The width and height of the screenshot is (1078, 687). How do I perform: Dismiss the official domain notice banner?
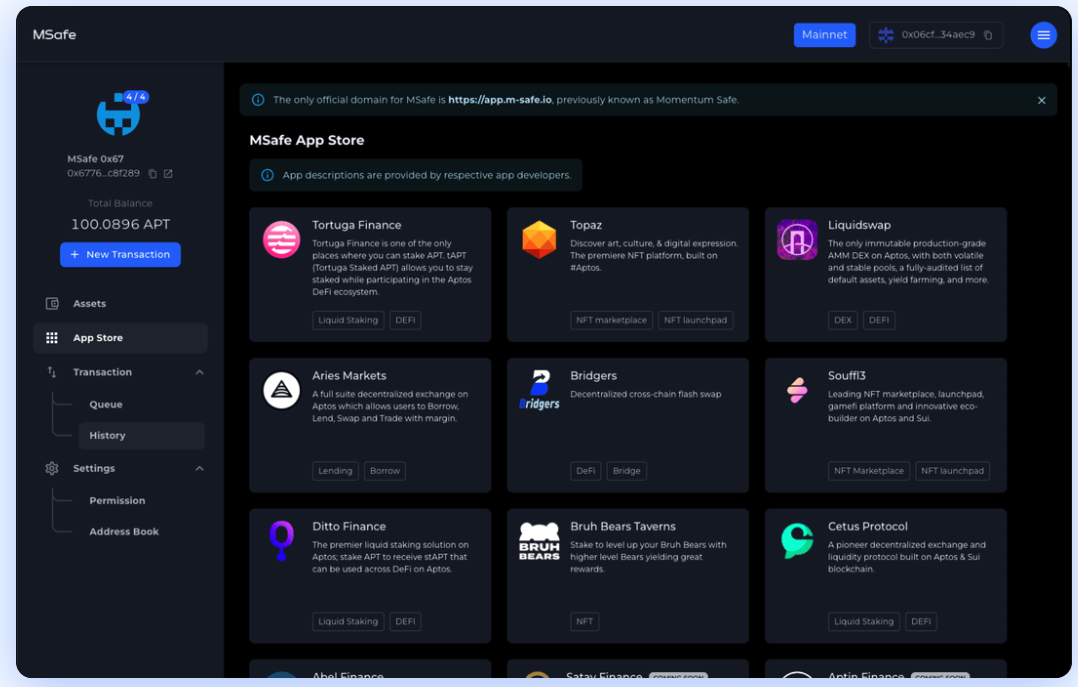pyautogui.click(x=1041, y=100)
